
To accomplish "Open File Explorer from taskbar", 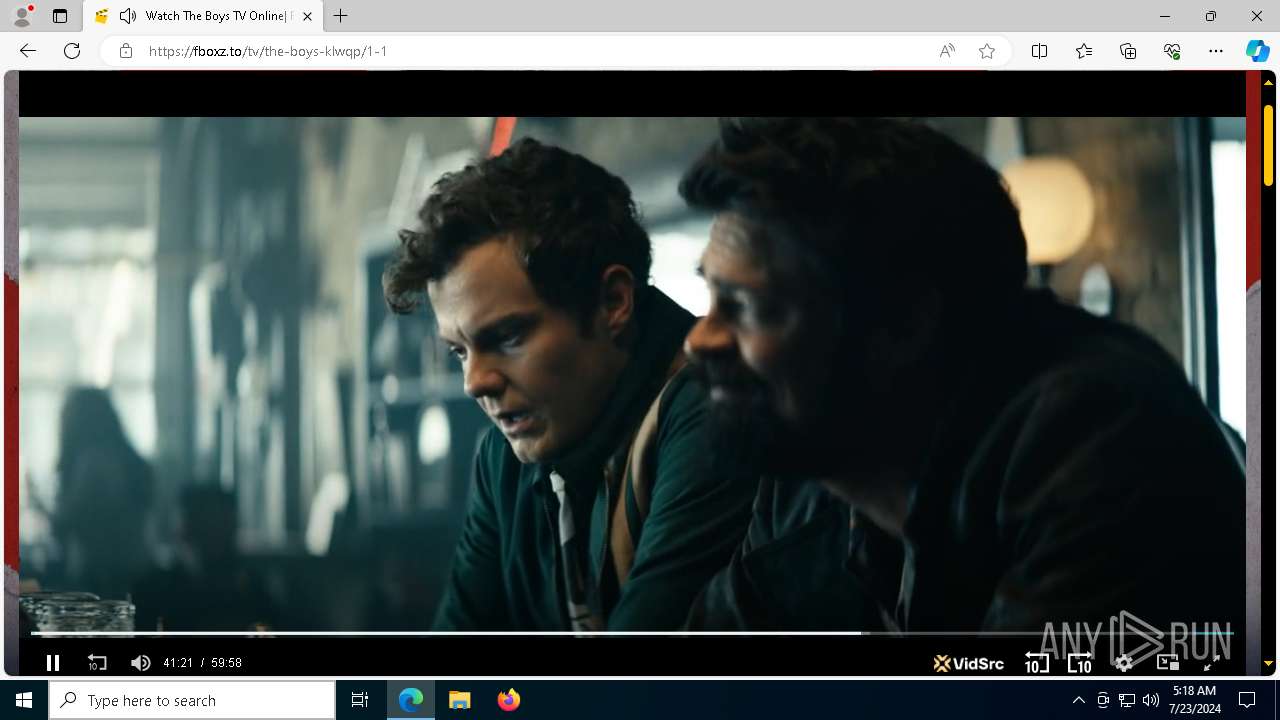I will (x=460, y=700).
